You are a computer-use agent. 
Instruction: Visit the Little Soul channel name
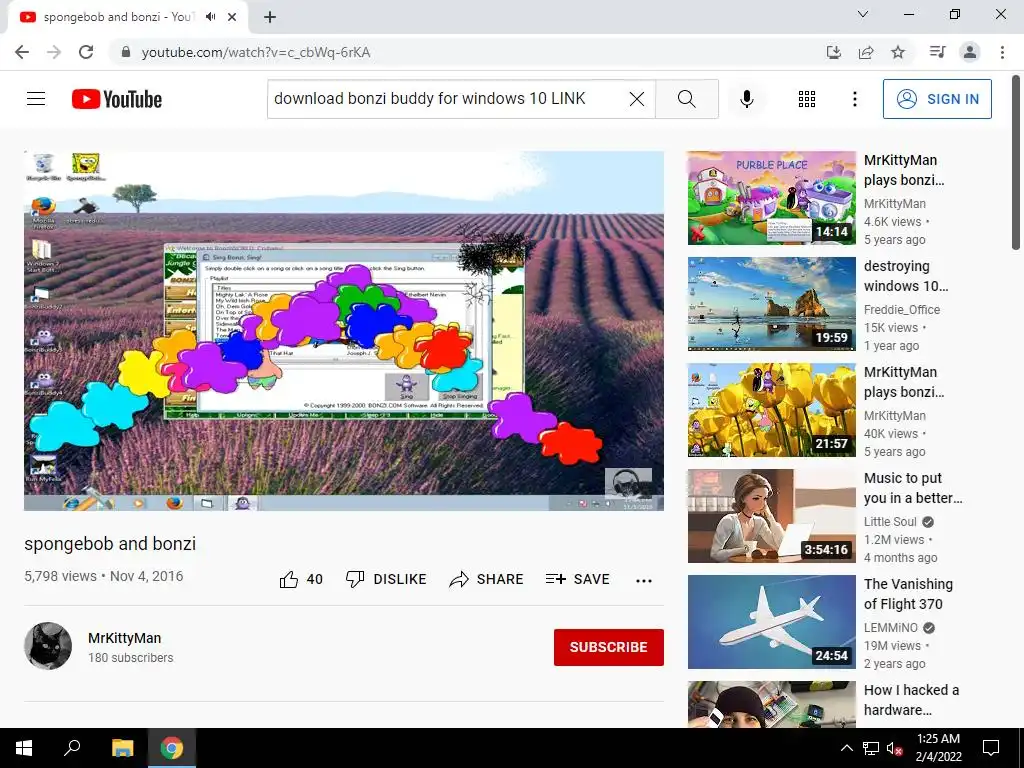[x=890, y=522]
